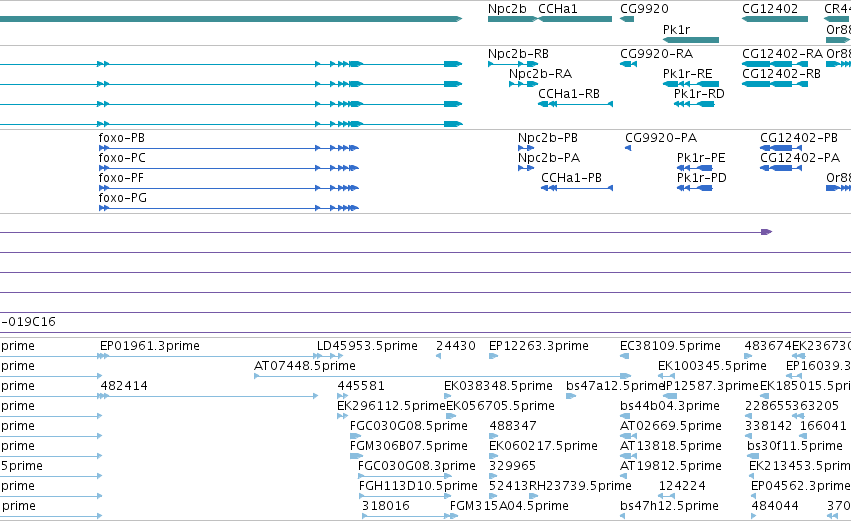Select the Npc2b-PB protein label
Image resolution: width=851 pixels, height=521 pixels.
(548, 138)
